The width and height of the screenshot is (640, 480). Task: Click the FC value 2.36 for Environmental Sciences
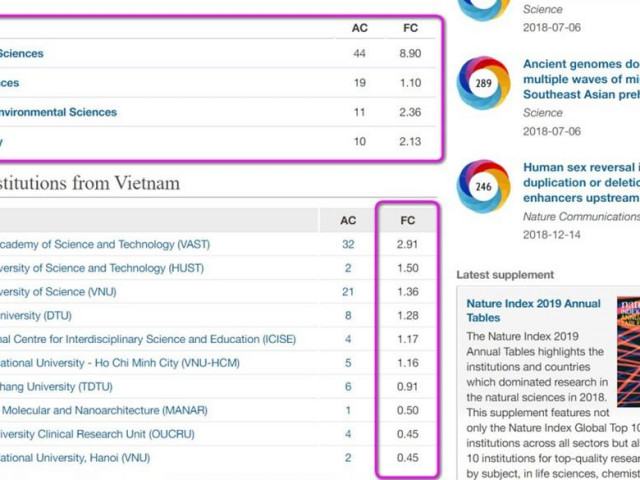point(410,112)
